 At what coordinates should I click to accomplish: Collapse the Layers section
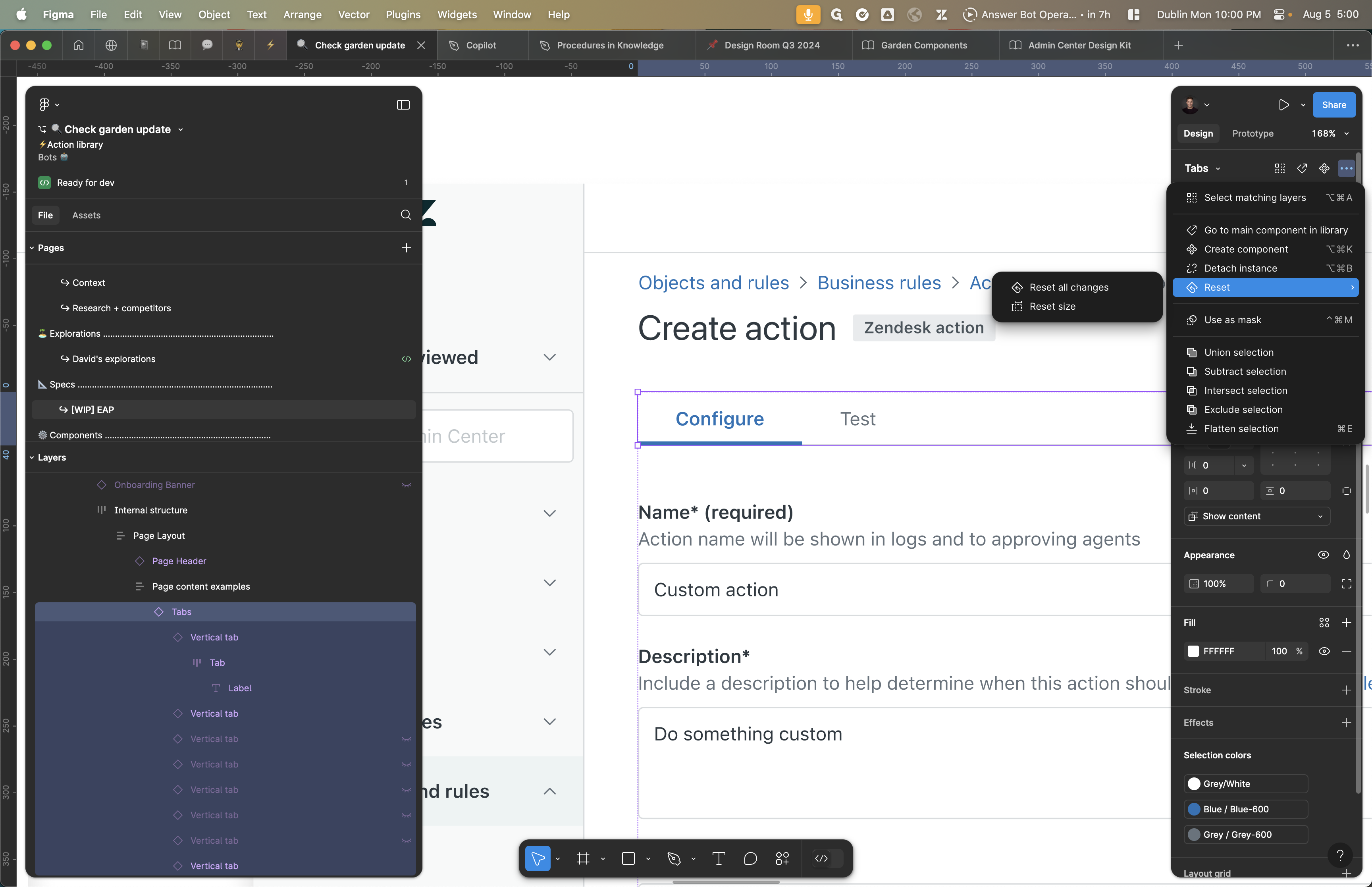(x=32, y=457)
